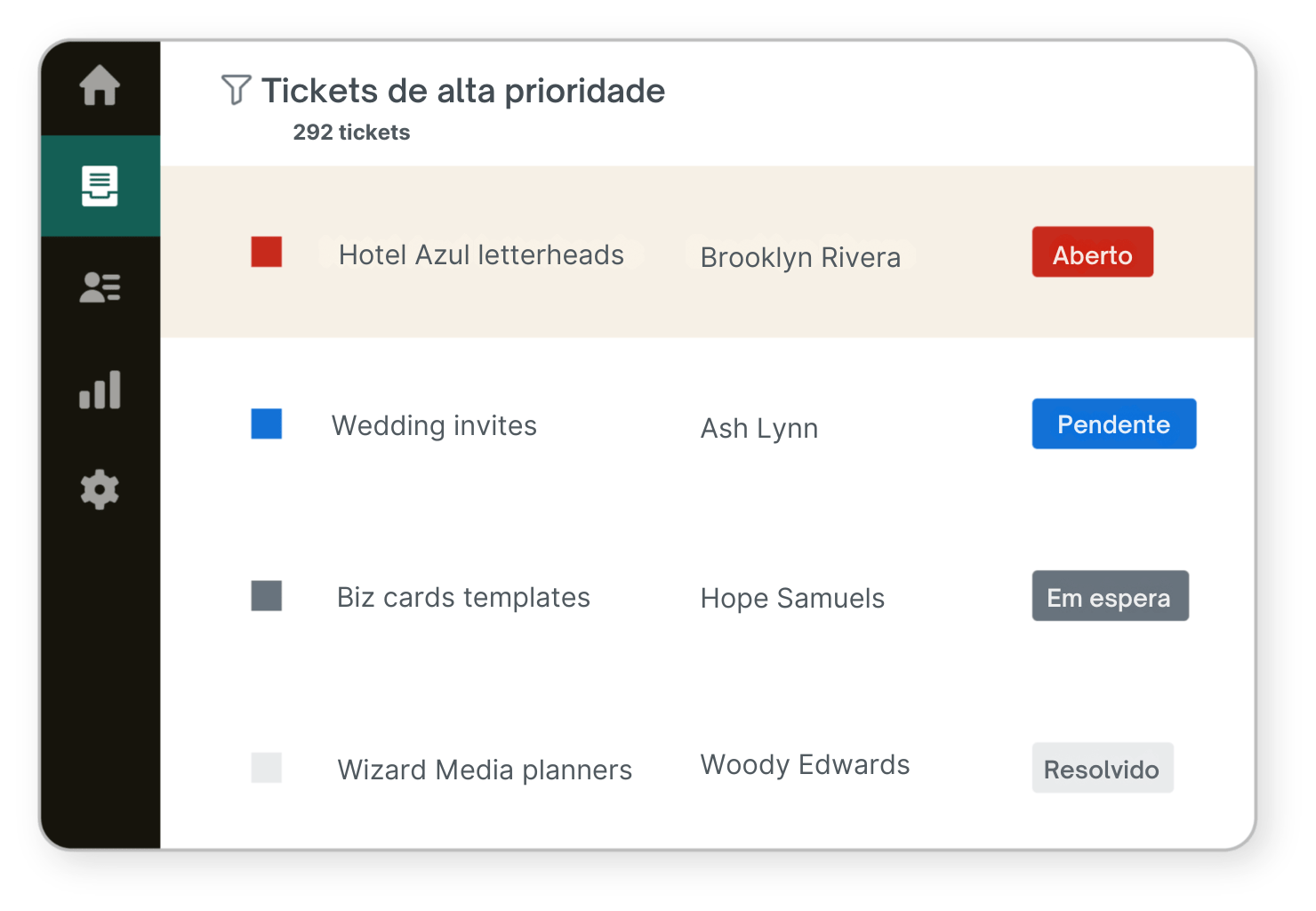Viewport: 1316px width, 911px height.
Task: Click the home icon in the sidebar
Action: 100,86
